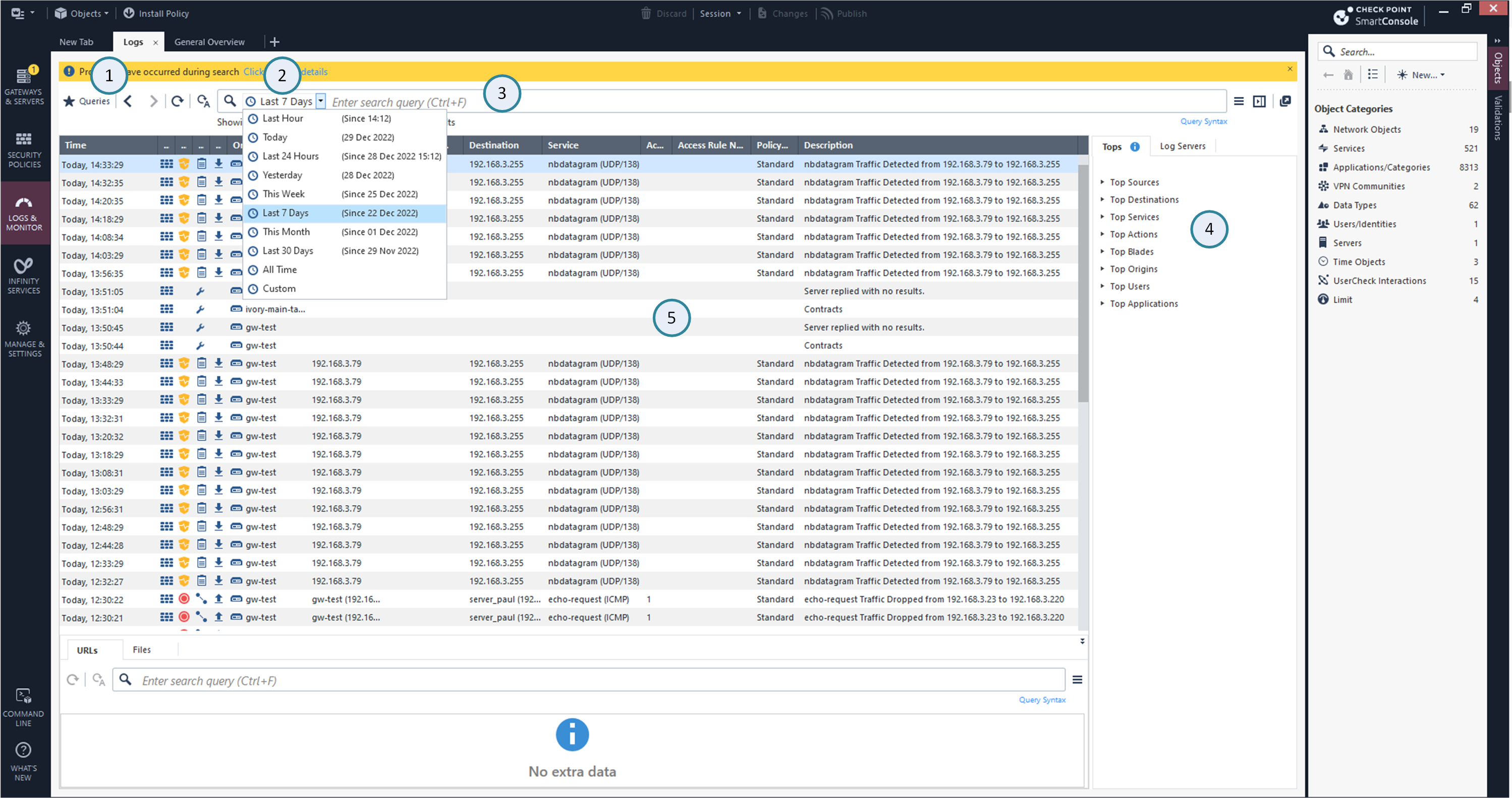Click refresh icon in lower URLs pane
The height and width of the screenshot is (798, 1512).
click(72, 679)
